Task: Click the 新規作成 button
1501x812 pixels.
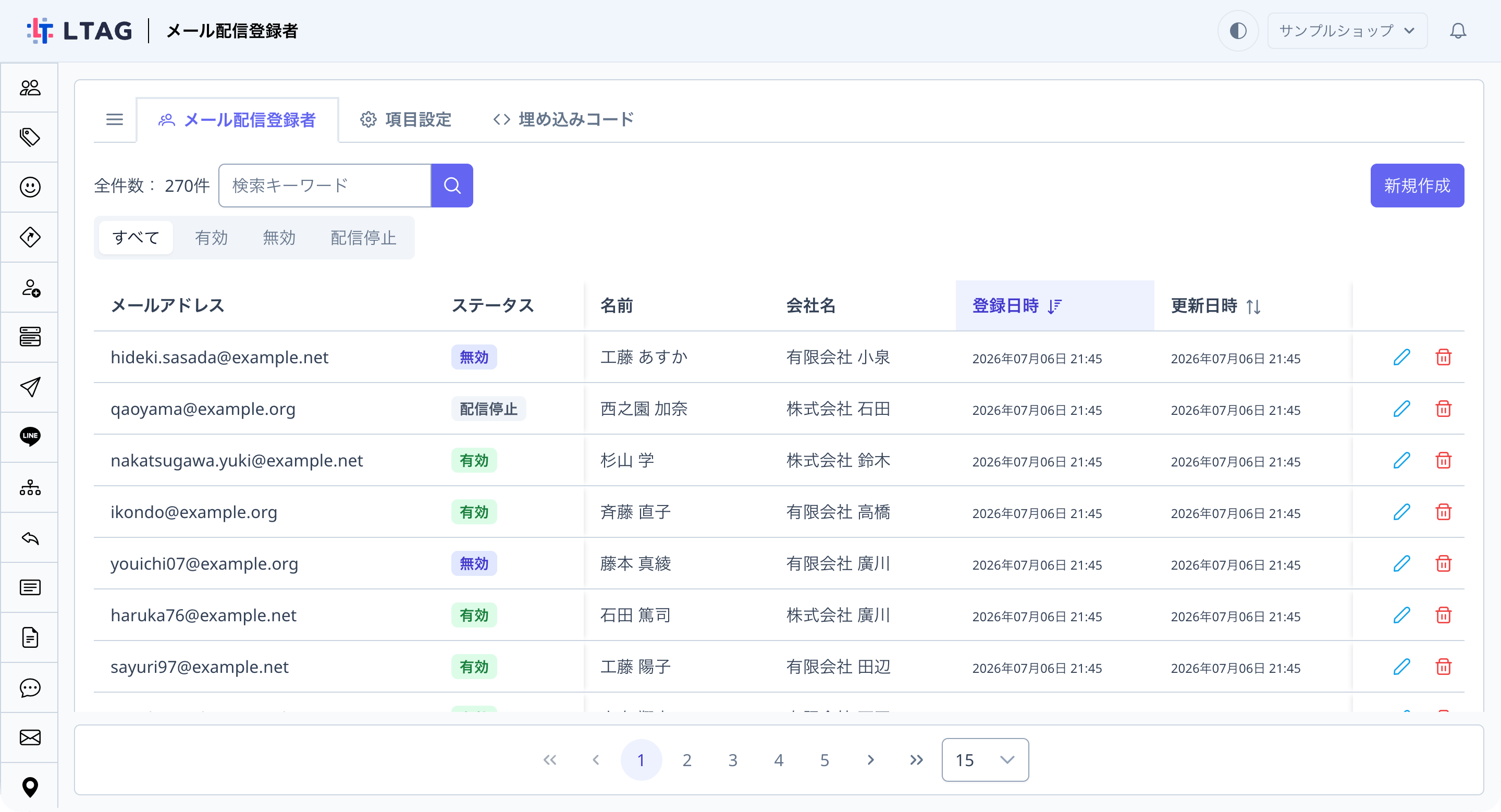Action: [1417, 185]
